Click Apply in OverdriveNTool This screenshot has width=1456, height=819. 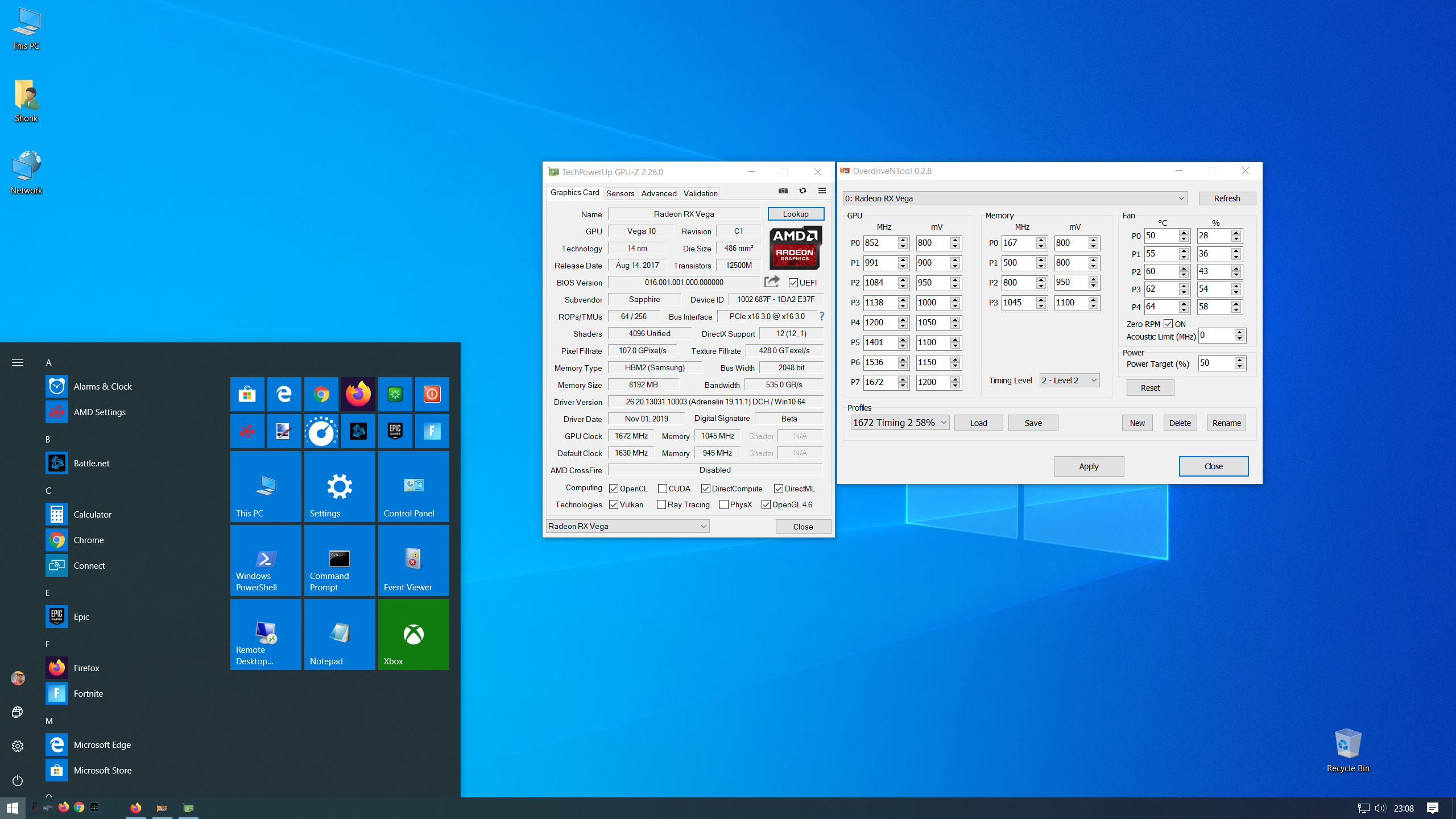coord(1089,466)
